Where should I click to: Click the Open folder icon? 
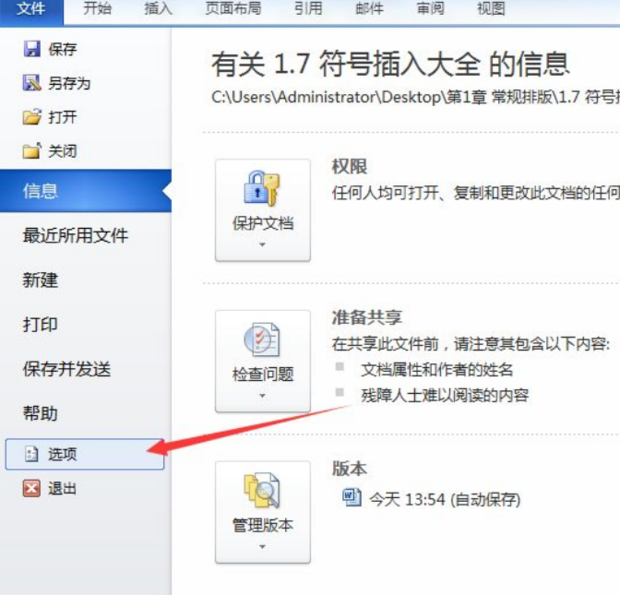click(x=32, y=117)
